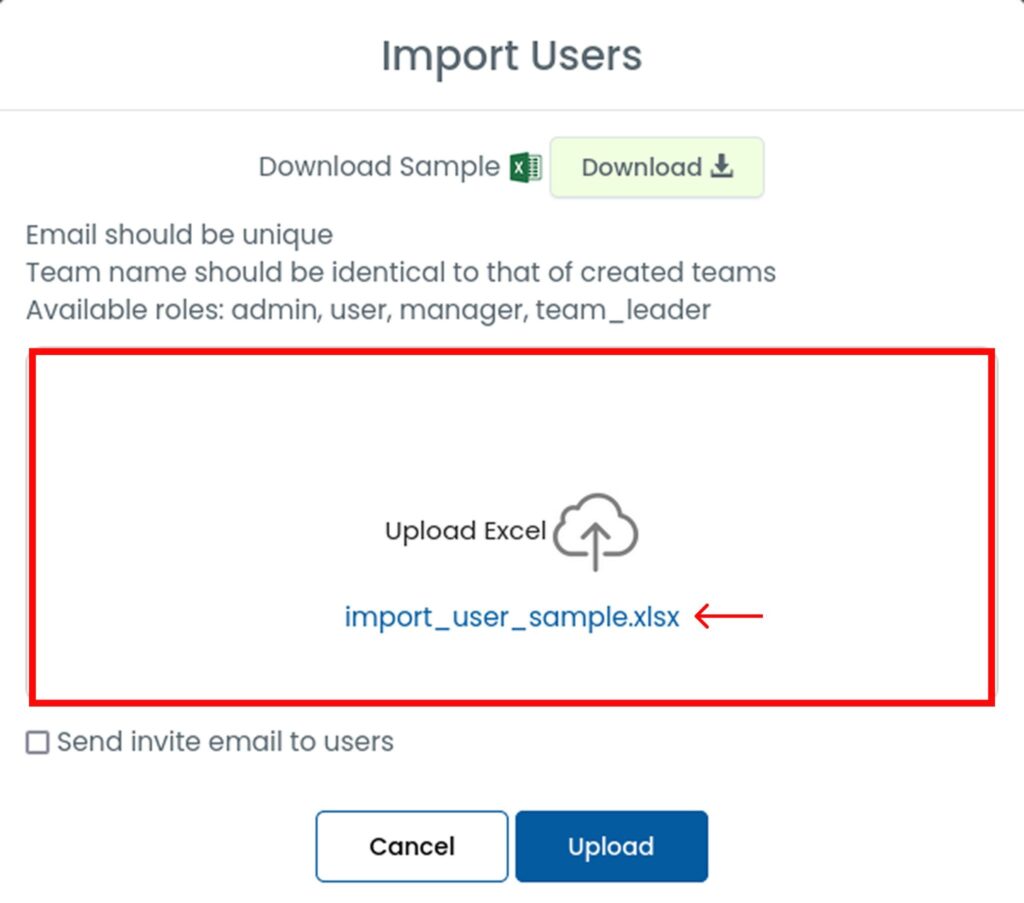Click the Import Users dialog title
The image size is (1024, 903).
511,56
